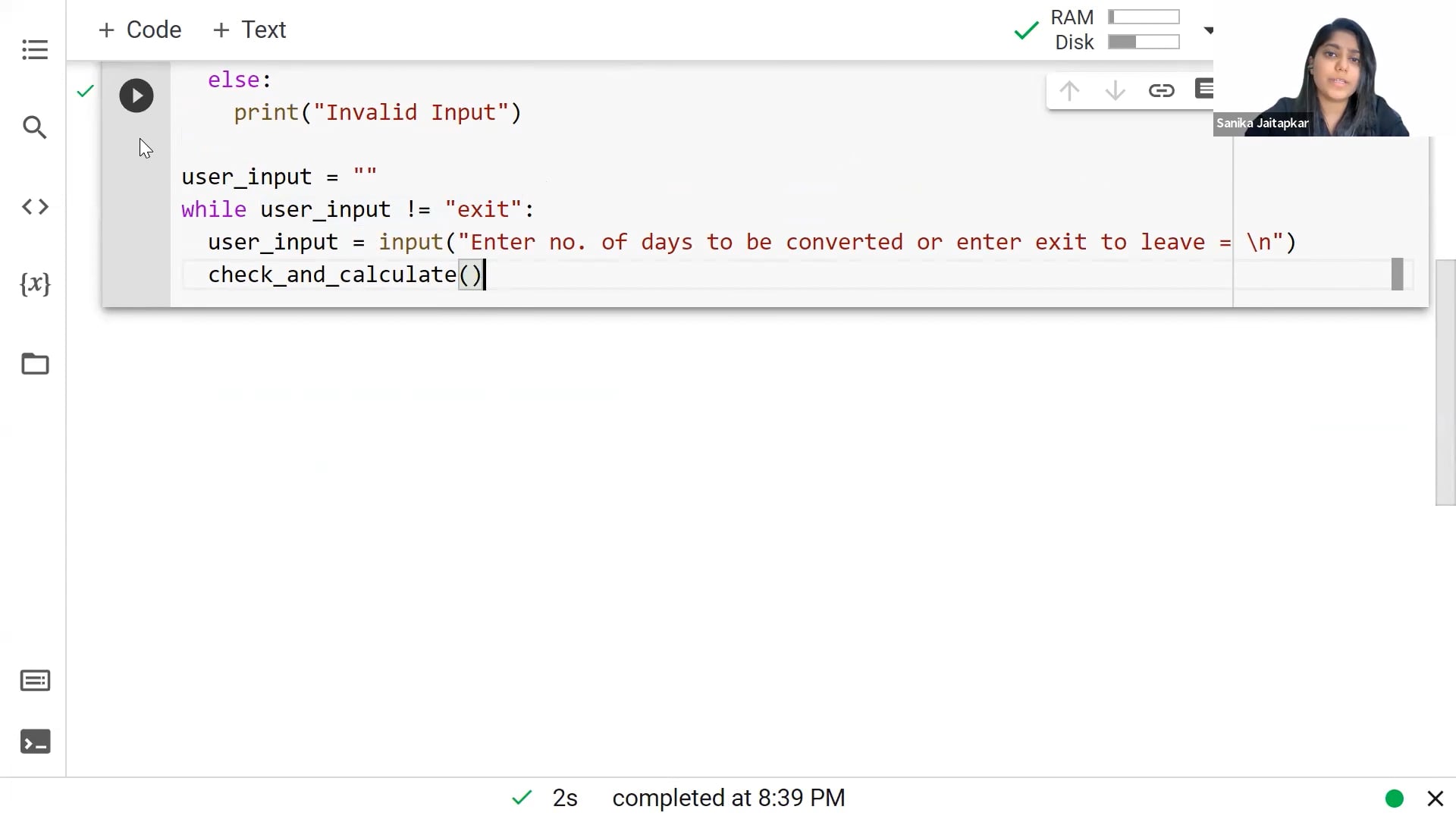Run the code cell
The width and height of the screenshot is (1456, 819).
(136, 95)
